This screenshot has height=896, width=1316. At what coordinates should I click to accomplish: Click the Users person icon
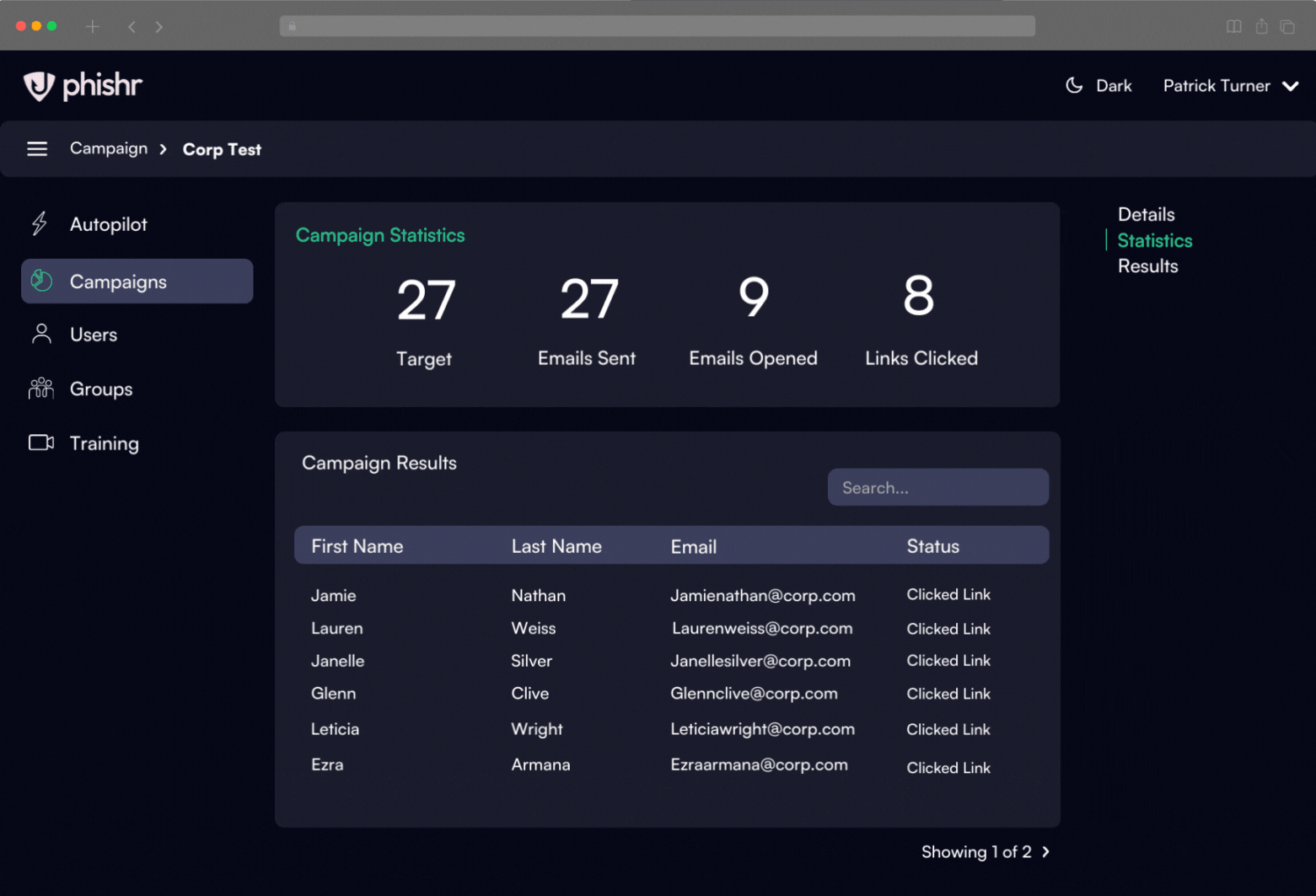(x=41, y=335)
